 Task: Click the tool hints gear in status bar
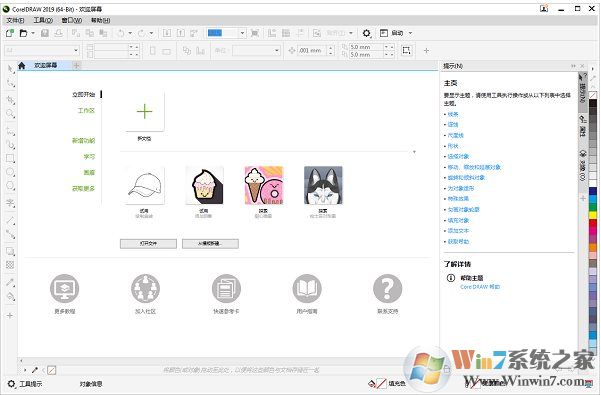coord(11,384)
